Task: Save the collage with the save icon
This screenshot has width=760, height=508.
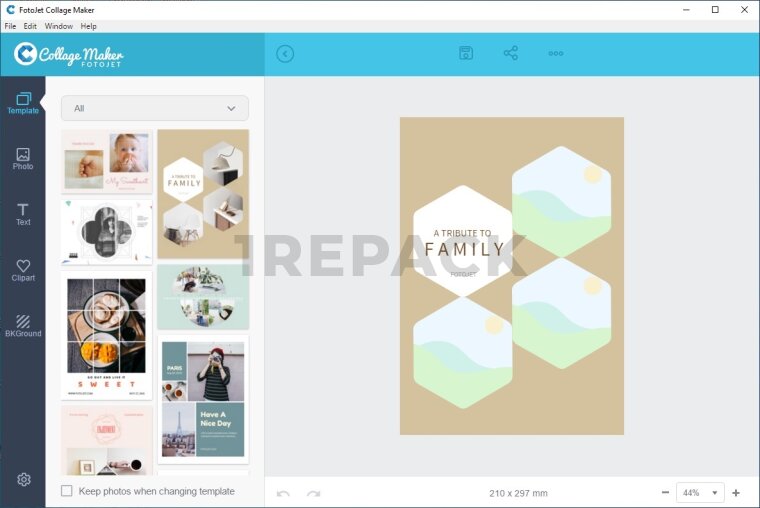Action: (466, 54)
